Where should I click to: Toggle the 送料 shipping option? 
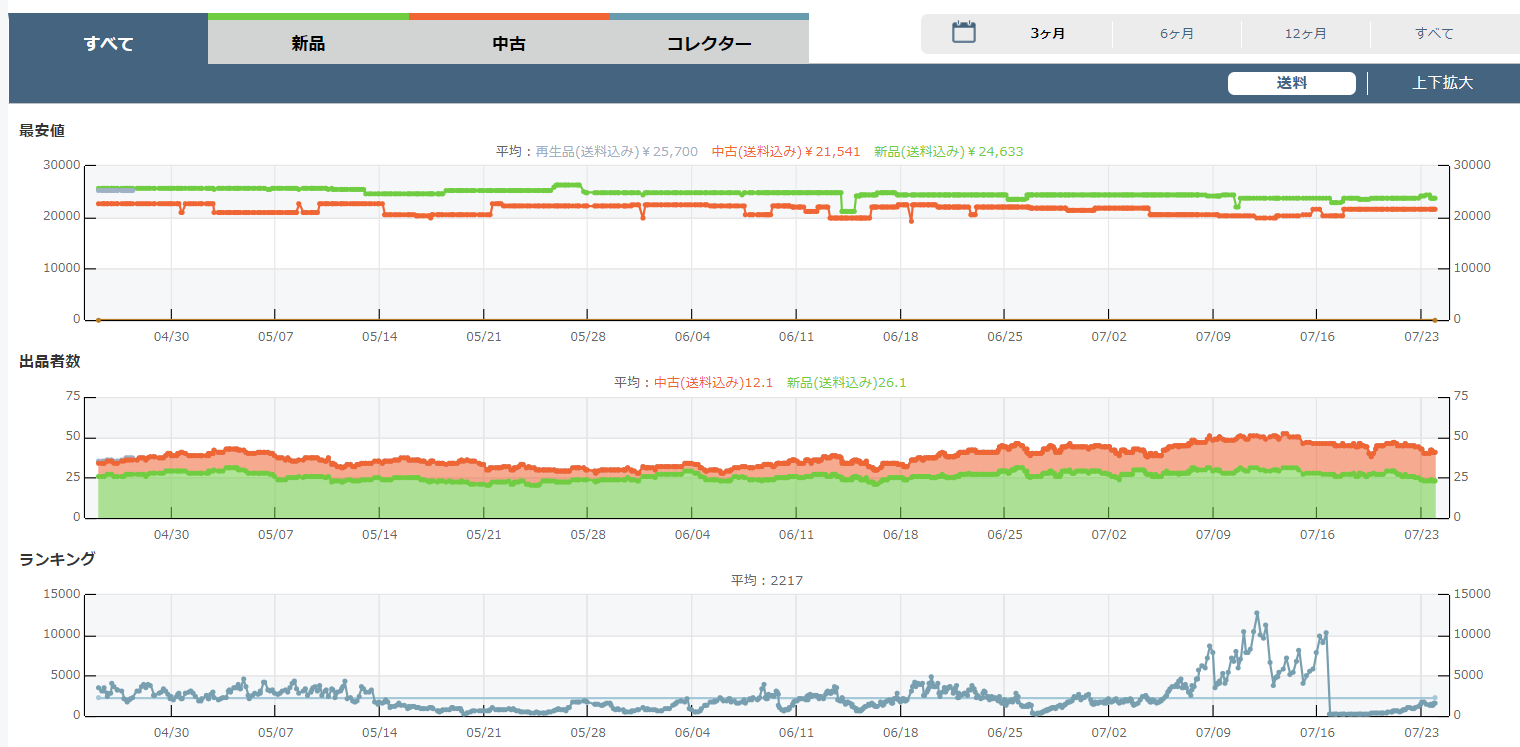1291,84
